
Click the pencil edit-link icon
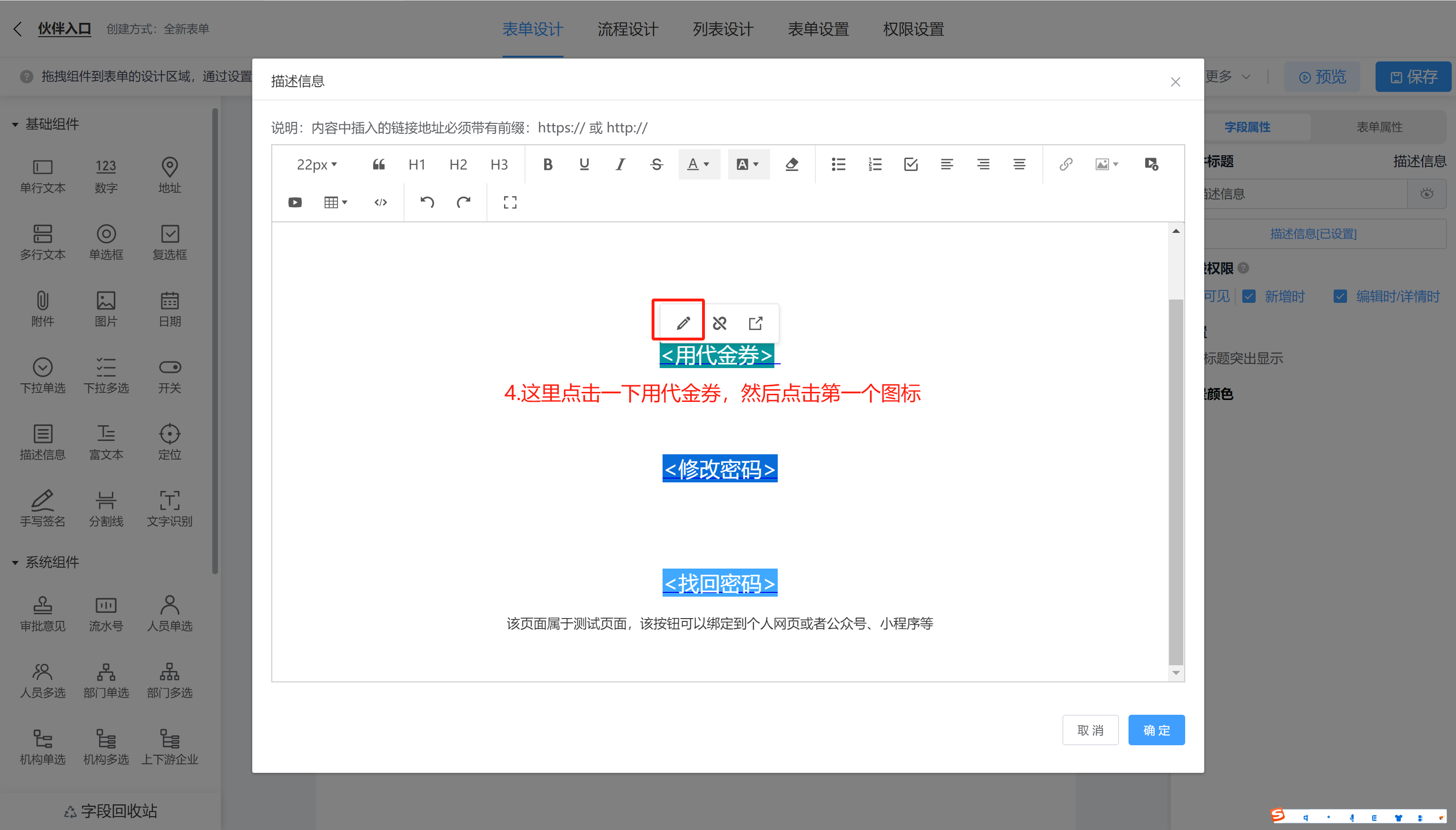coord(683,323)
